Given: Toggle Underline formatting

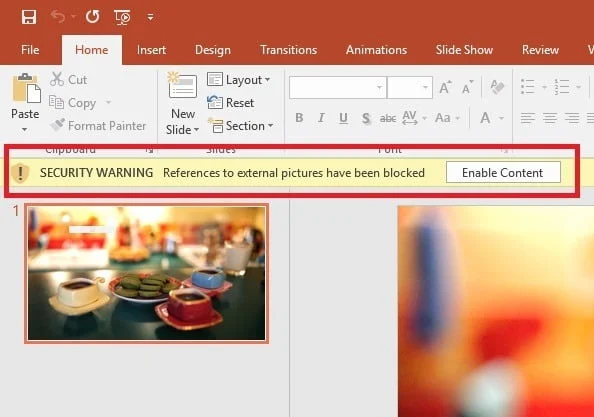Looking at the screenshot, I should (343, 118).
